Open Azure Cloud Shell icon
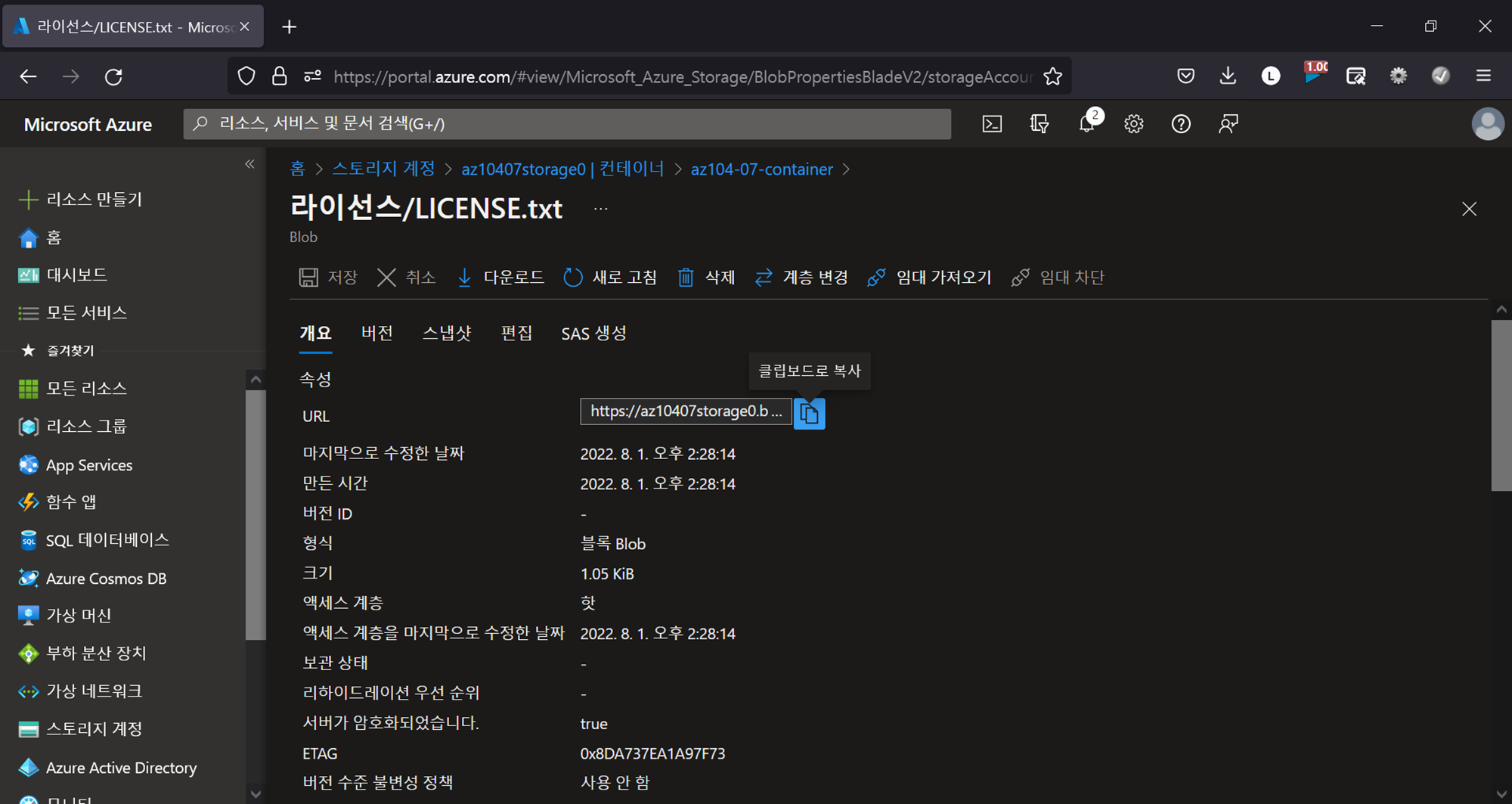 pos(992,124)
